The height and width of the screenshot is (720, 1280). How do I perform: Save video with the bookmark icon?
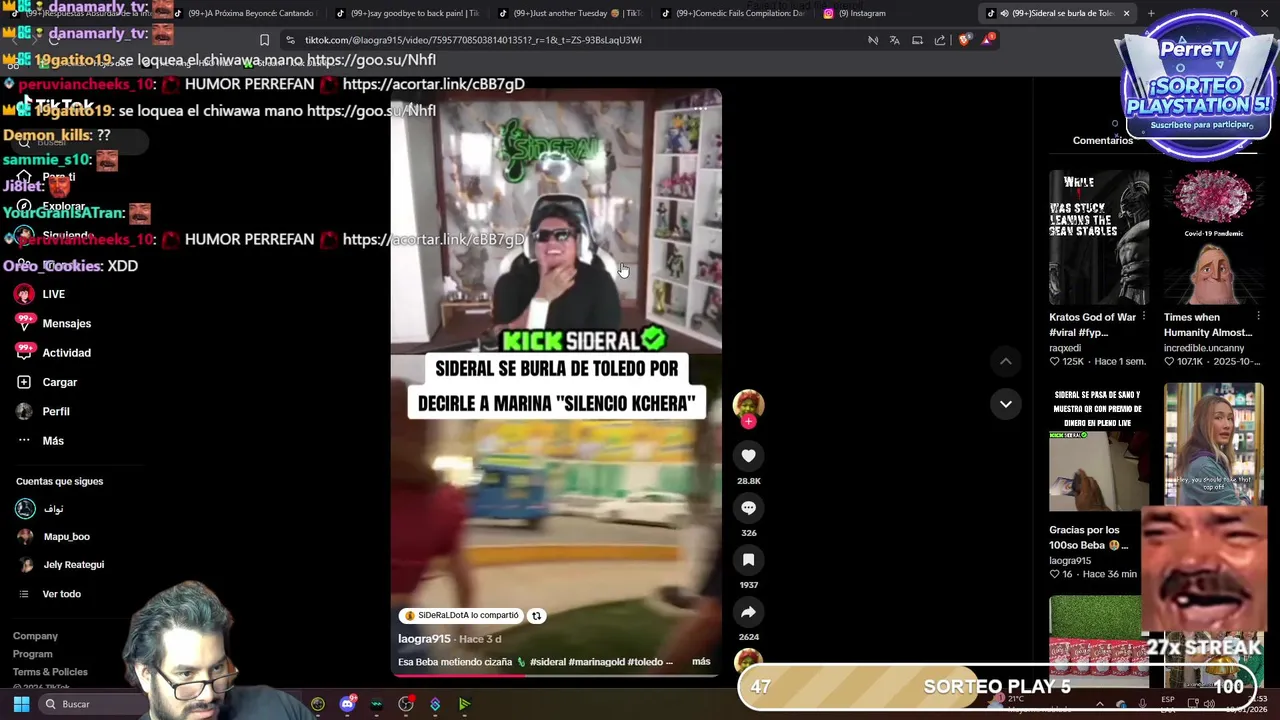point(748,560)
